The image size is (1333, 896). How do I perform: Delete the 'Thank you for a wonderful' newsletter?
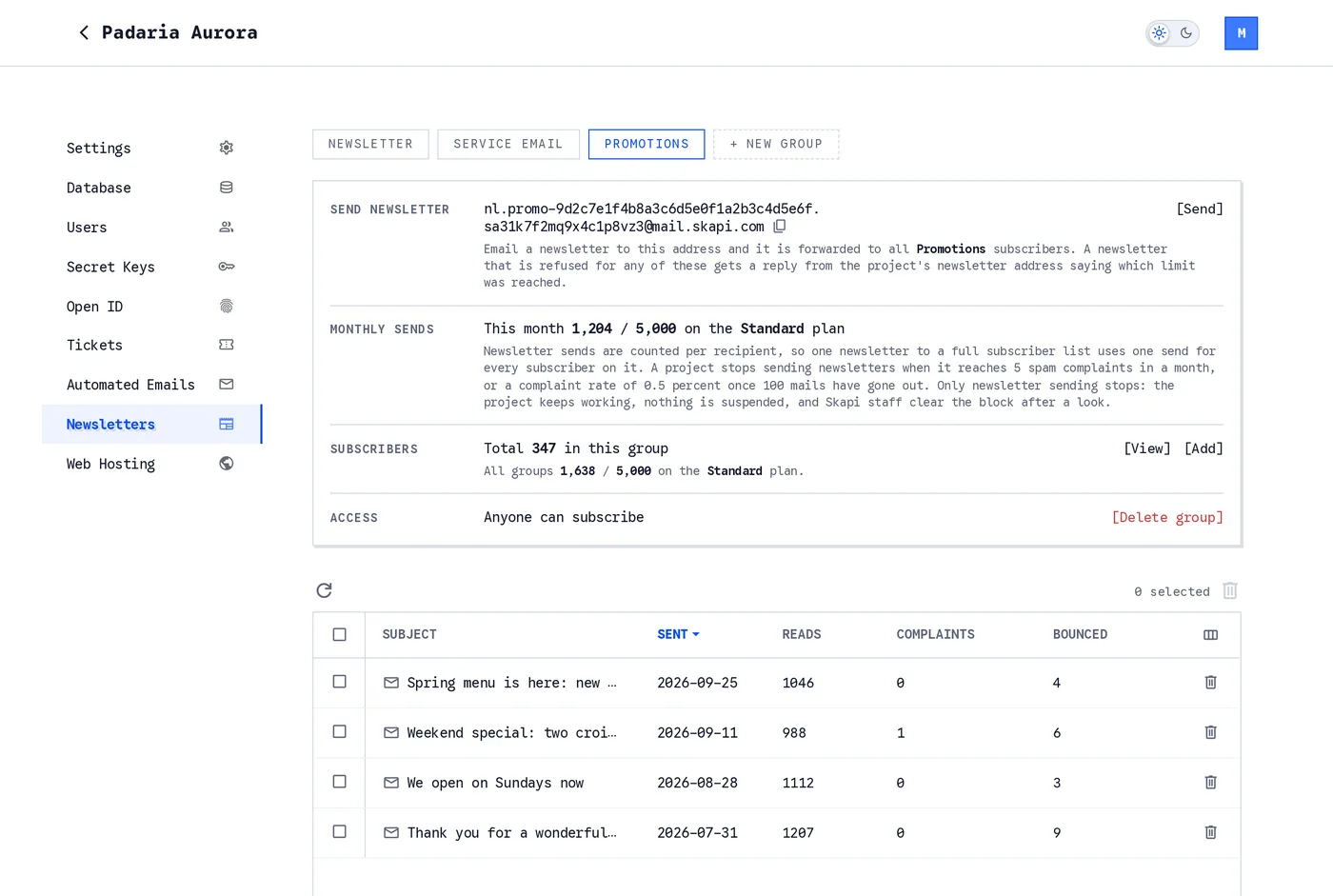pos(1210,832)
